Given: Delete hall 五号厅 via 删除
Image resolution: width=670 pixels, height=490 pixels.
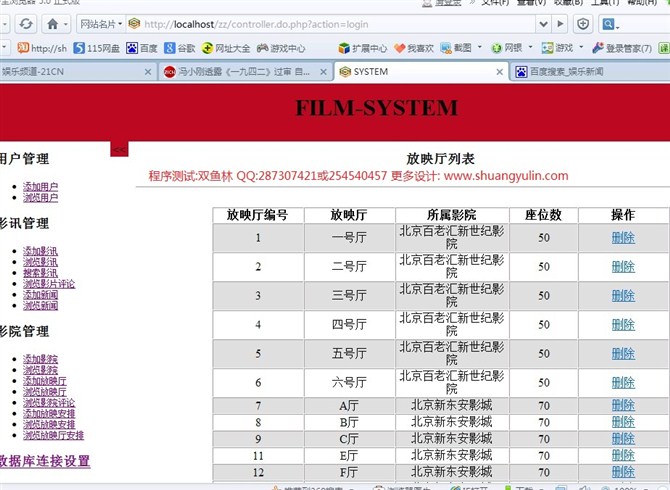Looking at the screenshot, I should (x=623, y=354).
